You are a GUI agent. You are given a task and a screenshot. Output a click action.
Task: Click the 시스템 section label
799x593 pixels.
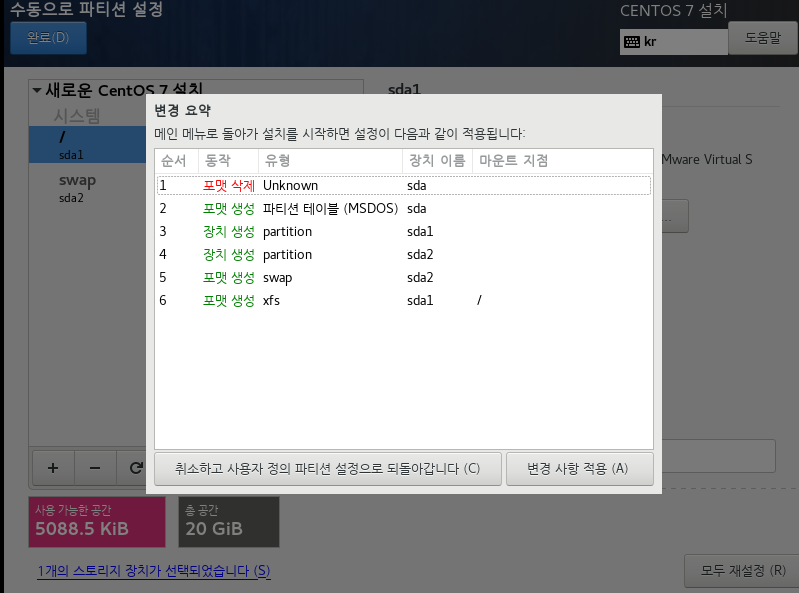pos(77,116)
